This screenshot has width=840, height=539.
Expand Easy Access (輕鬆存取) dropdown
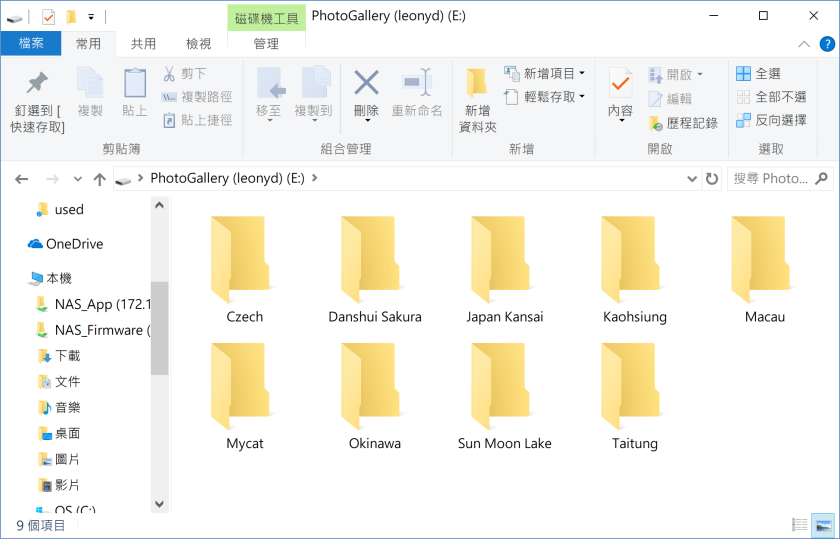582,97
